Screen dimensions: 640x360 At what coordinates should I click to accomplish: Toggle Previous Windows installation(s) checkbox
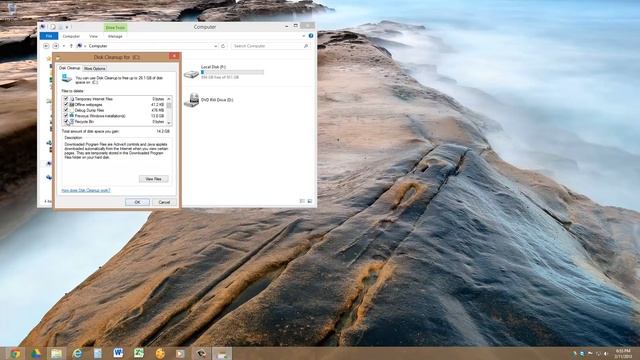tap(66, 116)
